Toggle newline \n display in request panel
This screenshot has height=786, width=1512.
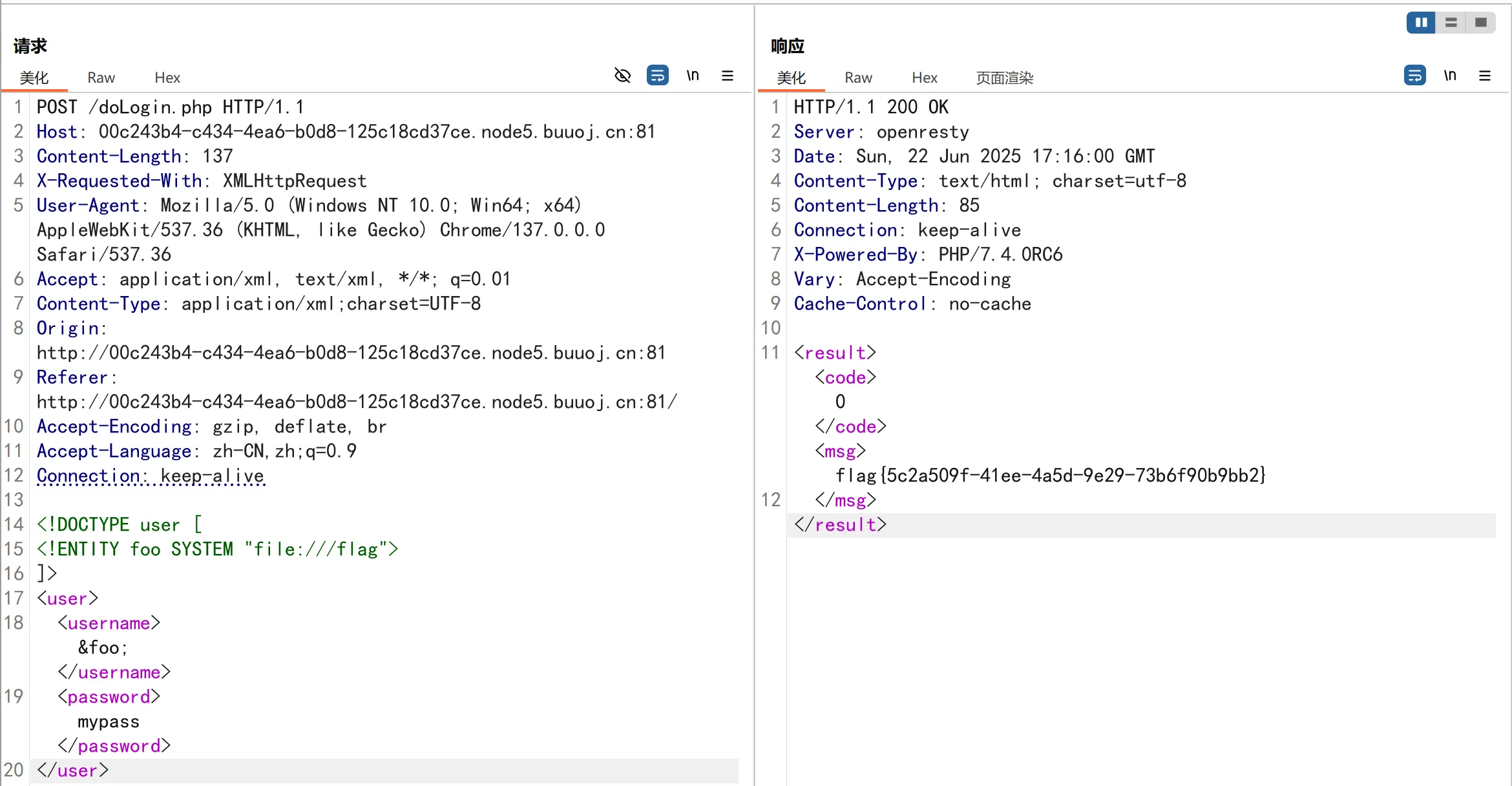tap(693, 76)
